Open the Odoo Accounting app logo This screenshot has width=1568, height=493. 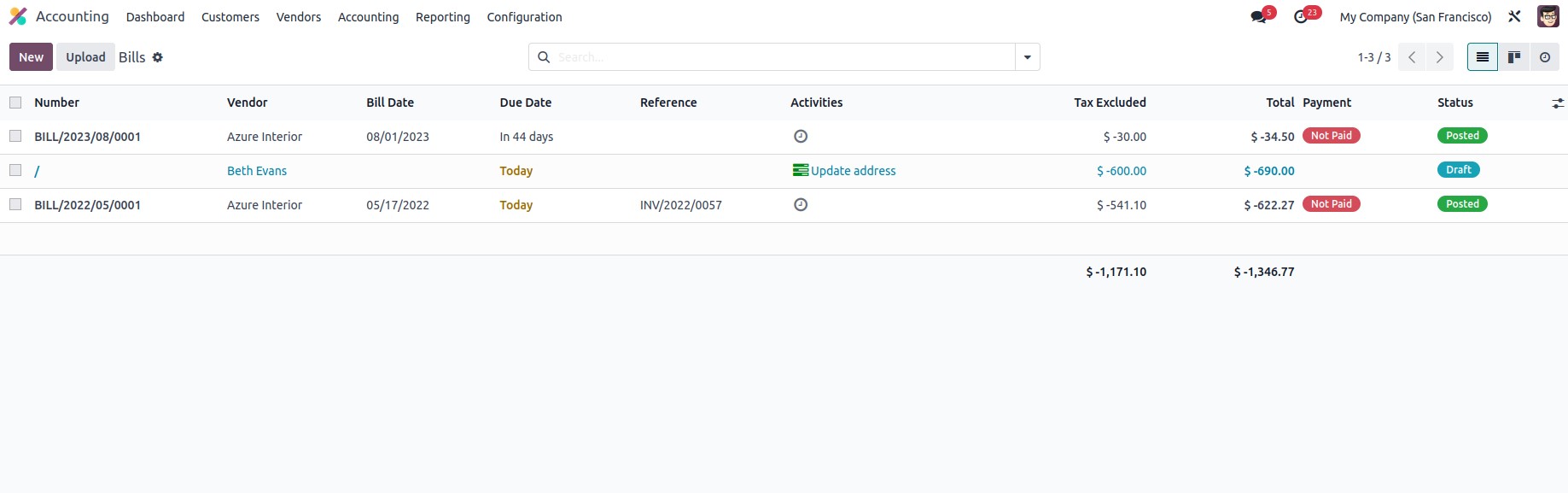pos(18,16)
